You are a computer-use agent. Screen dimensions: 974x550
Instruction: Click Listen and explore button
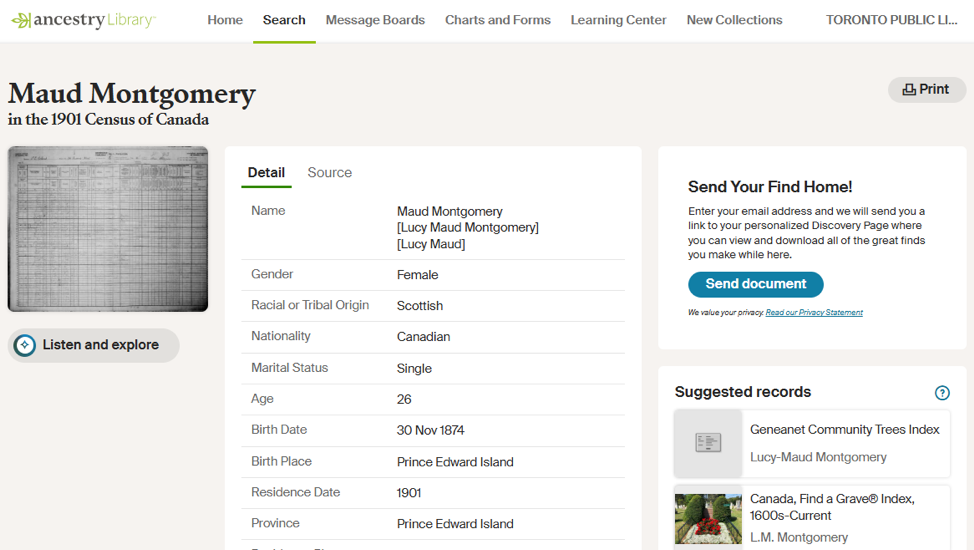[x=93, y=345]
